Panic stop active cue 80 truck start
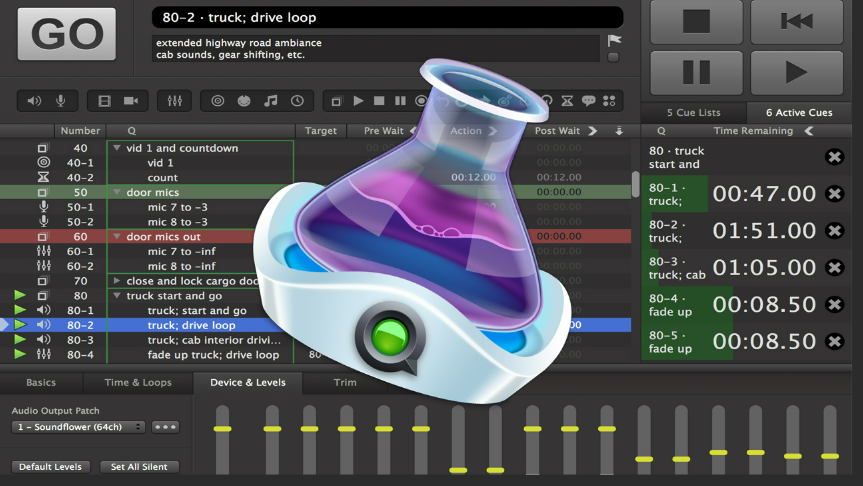Image resolution: width=863 pixels, height=486 pixels. click(x=834, y=157)
